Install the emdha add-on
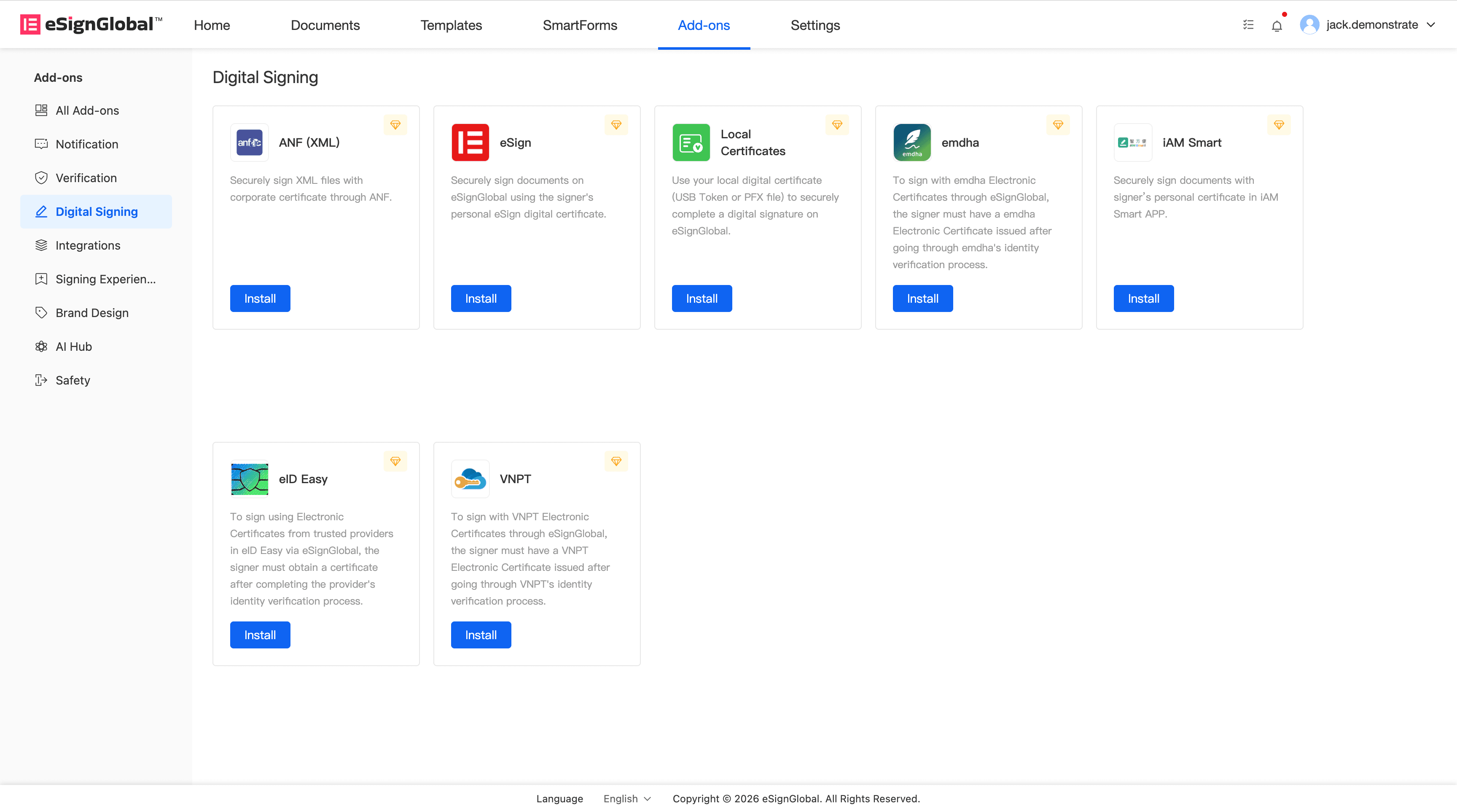1457x812 pixels. click(x=922, y=298)
